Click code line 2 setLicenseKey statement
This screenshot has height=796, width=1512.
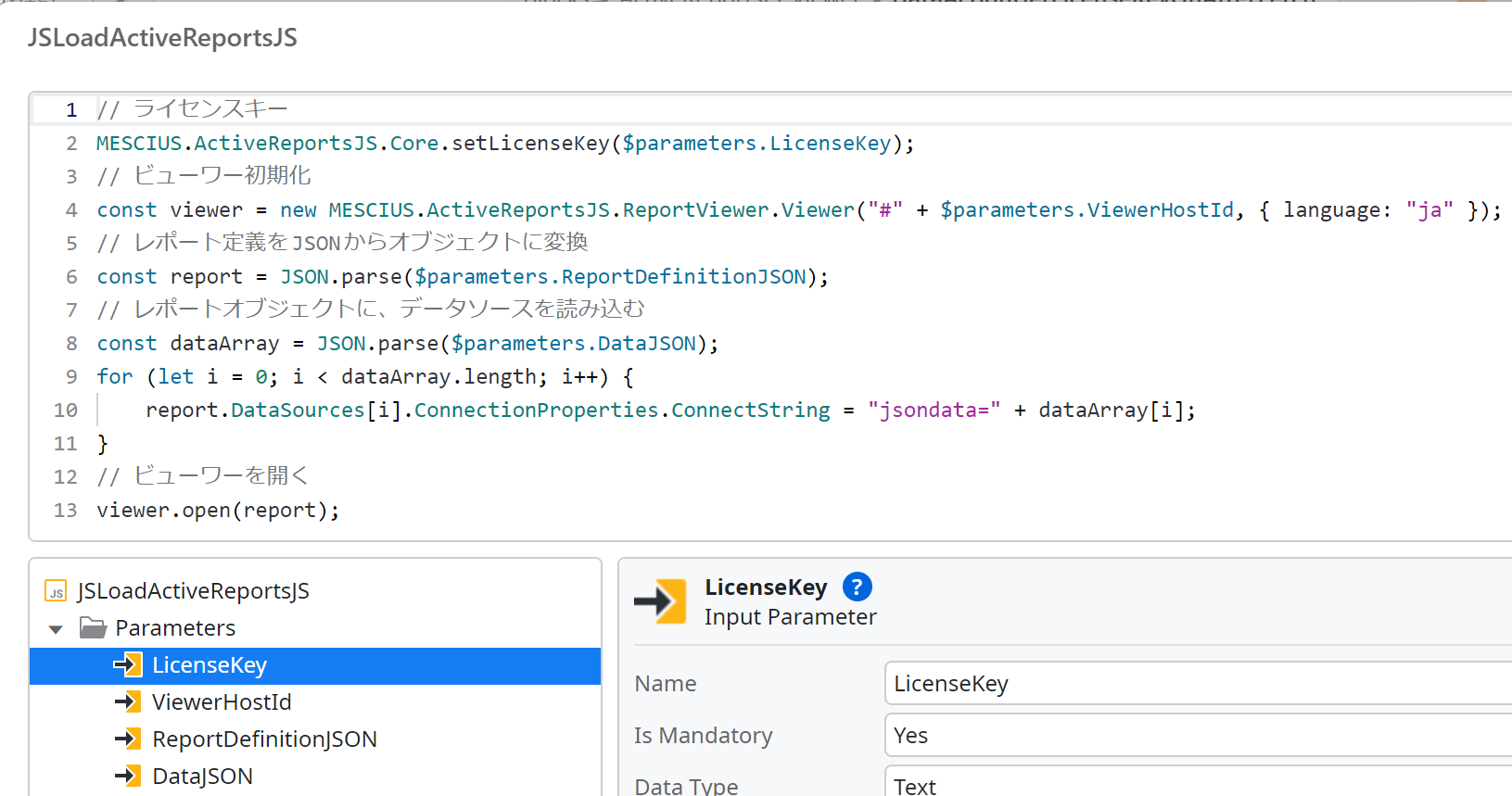tap(505, 144)
